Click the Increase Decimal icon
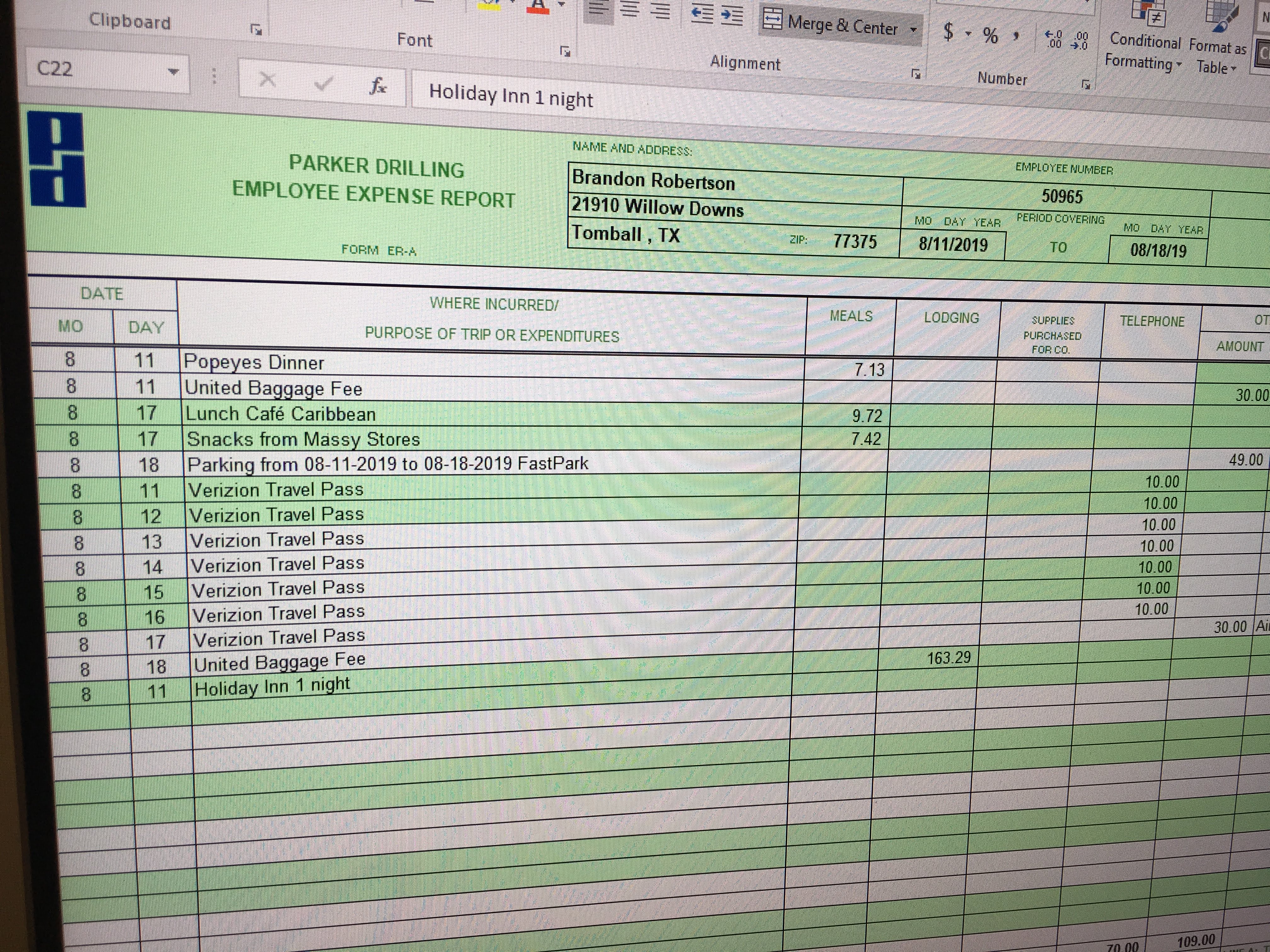This screenshot has width=1270, height=952. coord(1054,39)
